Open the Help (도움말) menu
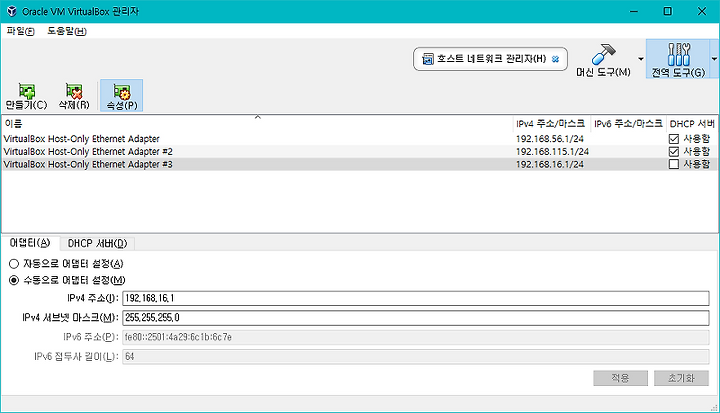This screenshot has height=413, width=720. (67, 31)
